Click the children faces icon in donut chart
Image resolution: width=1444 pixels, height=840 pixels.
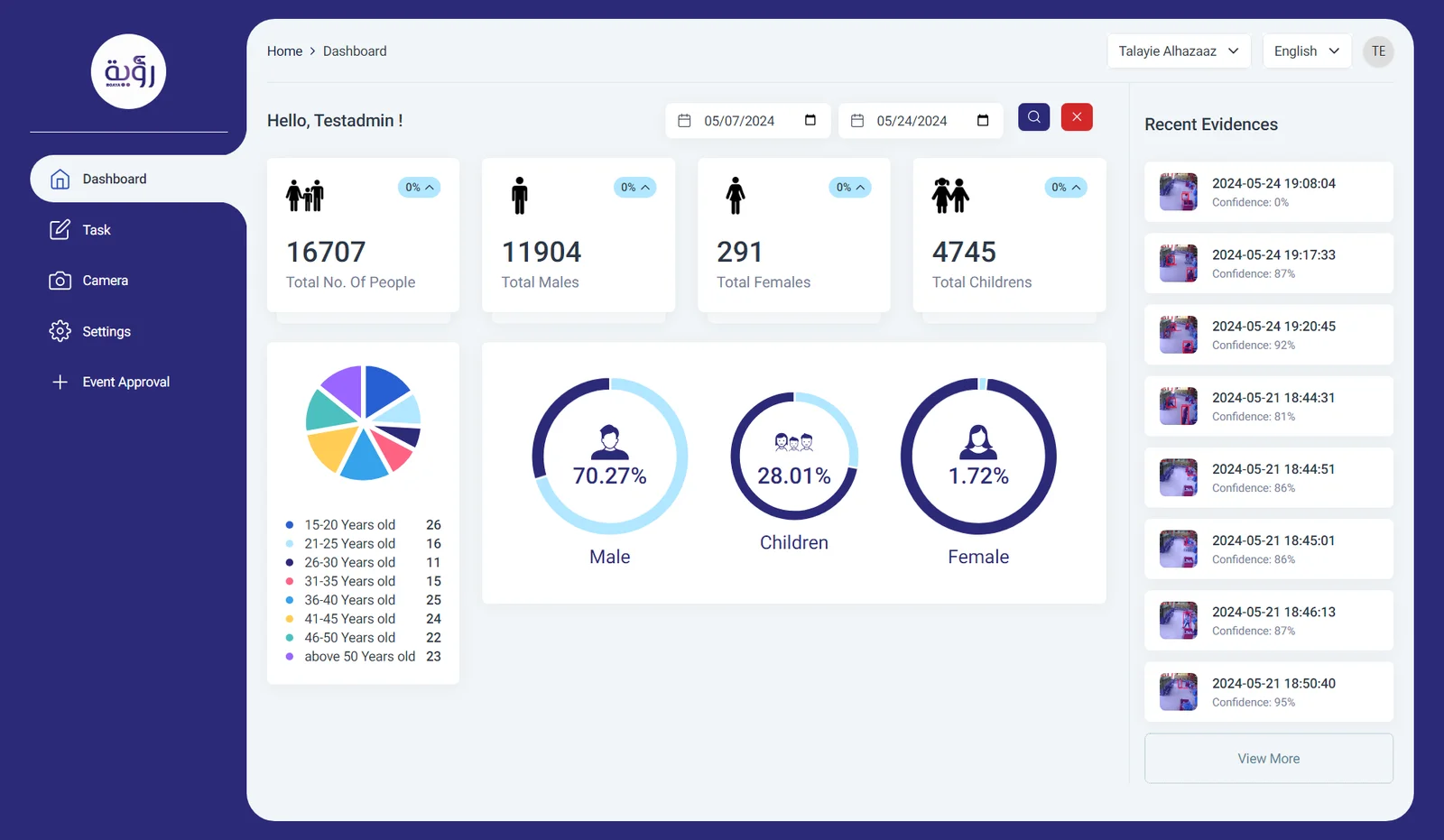point(794,442)
